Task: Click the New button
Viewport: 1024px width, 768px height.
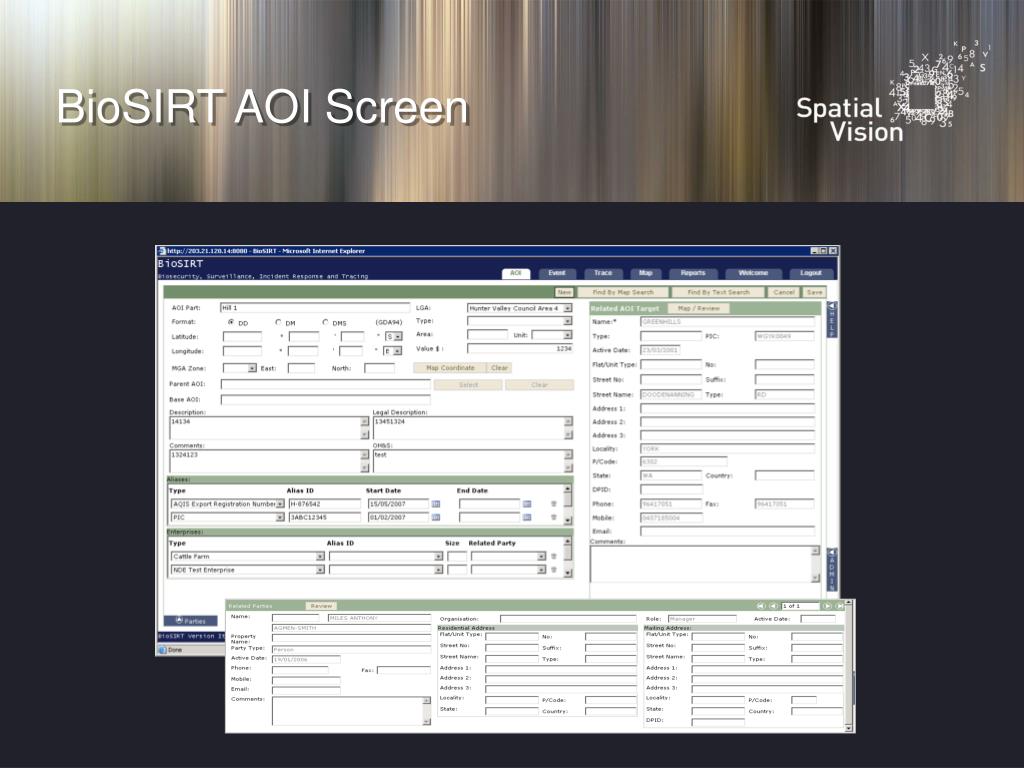Action: [x=564, y=293]
